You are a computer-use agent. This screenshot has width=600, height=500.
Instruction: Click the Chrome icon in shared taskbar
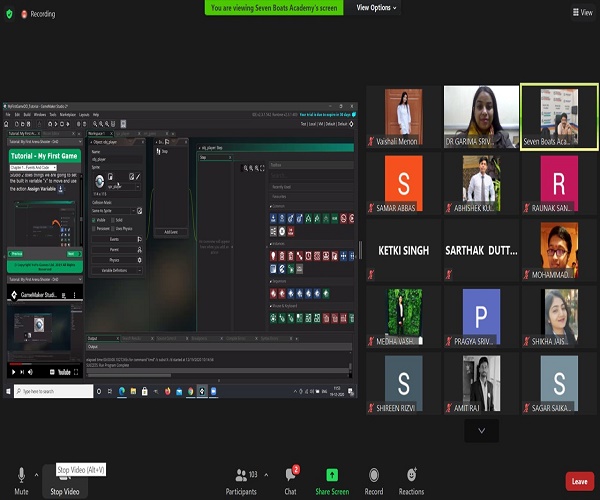pyautogui.click(x=191, y=391)
